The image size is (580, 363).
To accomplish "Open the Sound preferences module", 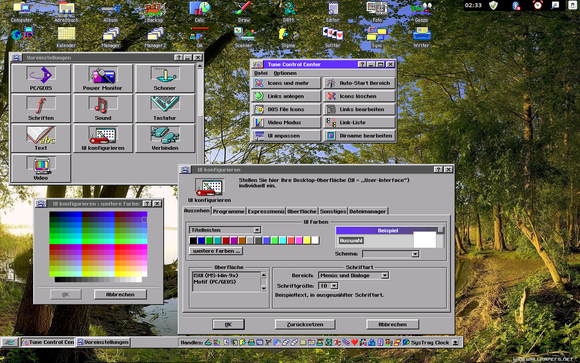I will click(102, 108).
